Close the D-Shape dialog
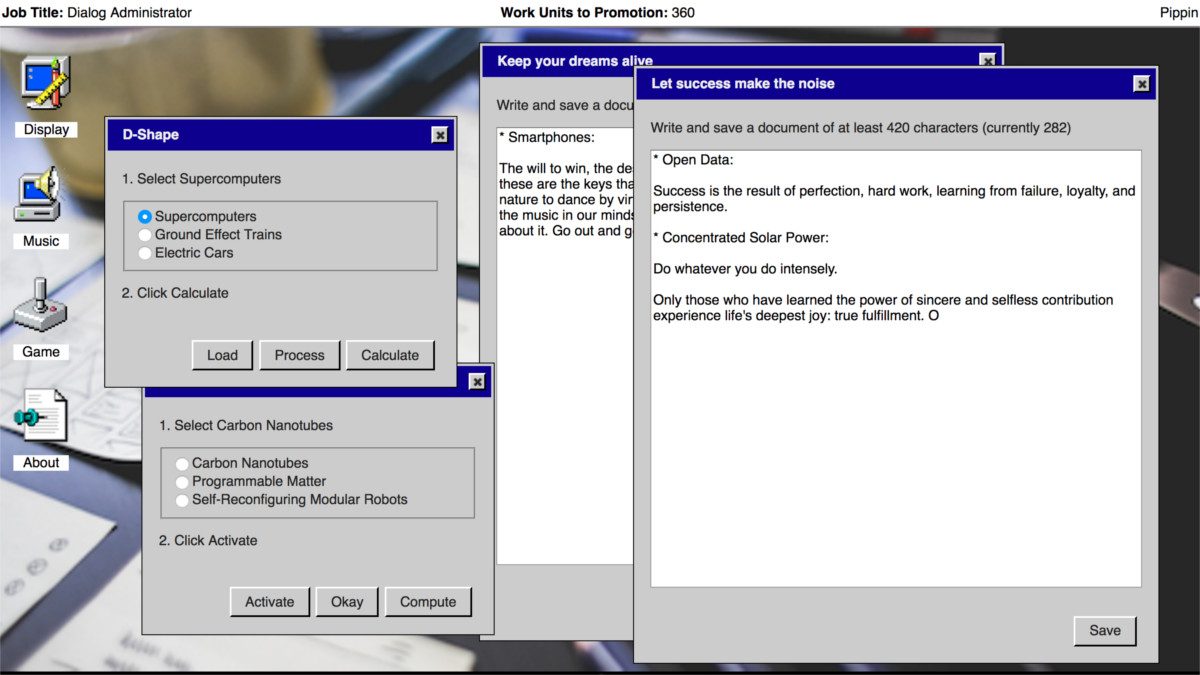Image resolution: width=1200 pixels, height=675 pixels. pos(439,135)
